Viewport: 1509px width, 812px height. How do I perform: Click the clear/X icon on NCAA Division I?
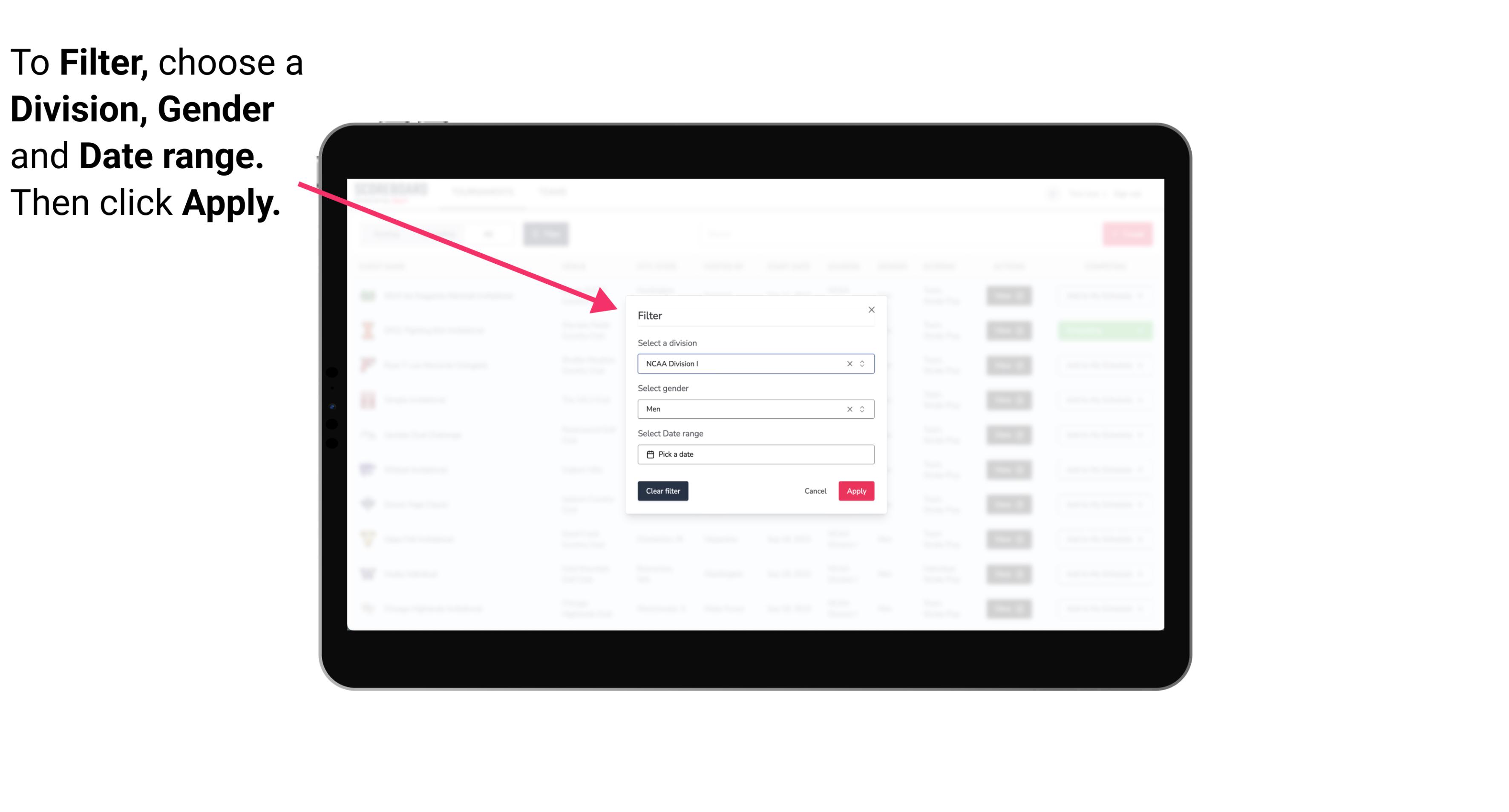tap(848, 364)
